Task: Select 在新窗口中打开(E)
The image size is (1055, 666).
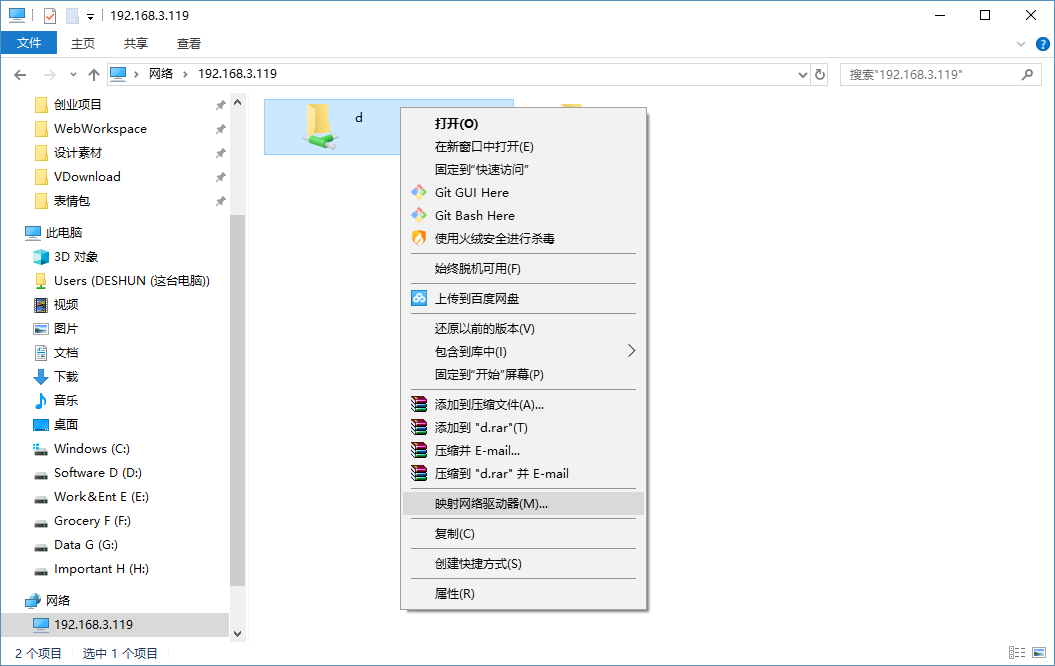Action: tap(523, 147)
